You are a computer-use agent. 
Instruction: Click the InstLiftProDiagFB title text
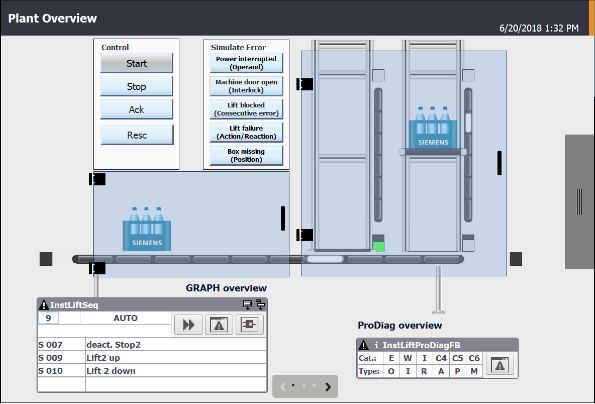(421, 345)
